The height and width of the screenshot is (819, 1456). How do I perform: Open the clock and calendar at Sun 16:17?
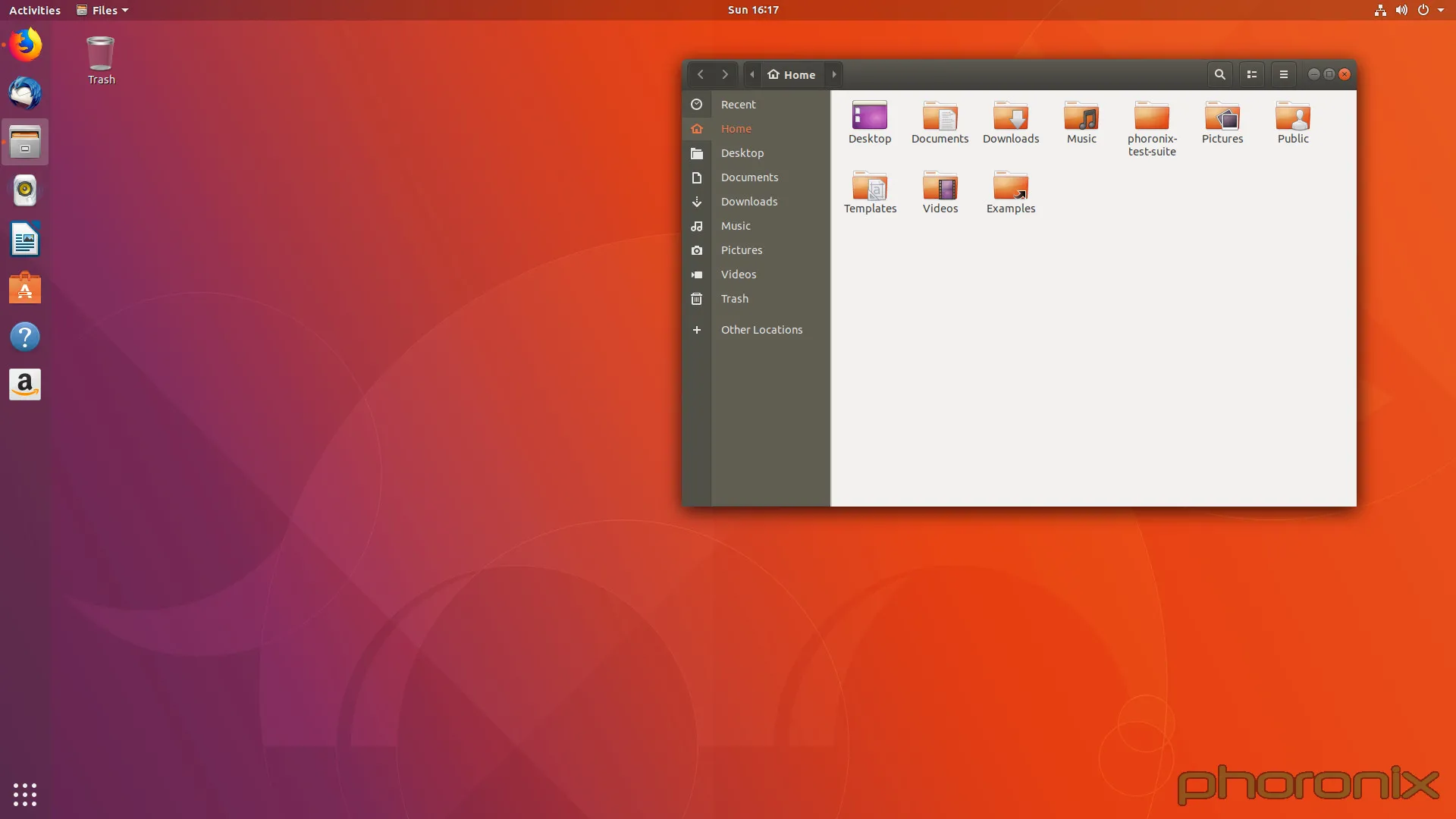pos(753,10)
